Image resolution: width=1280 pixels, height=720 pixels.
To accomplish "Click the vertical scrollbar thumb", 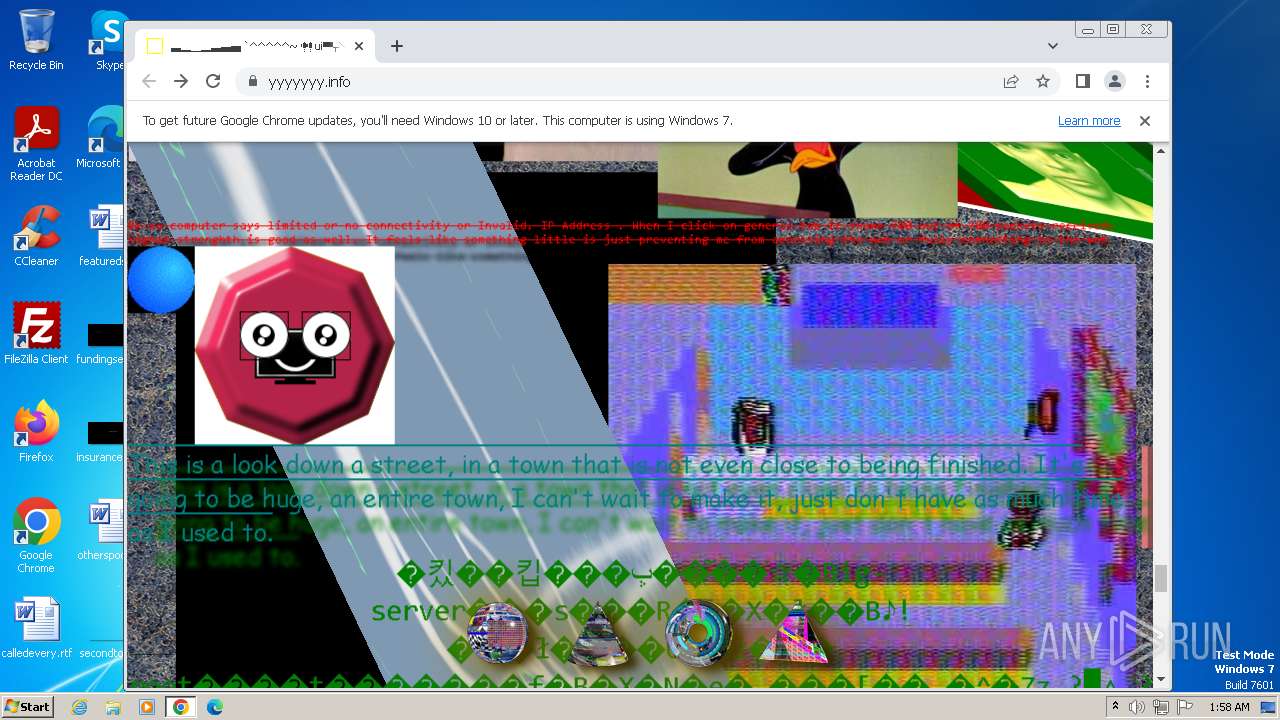I will tap(1161, 578).
